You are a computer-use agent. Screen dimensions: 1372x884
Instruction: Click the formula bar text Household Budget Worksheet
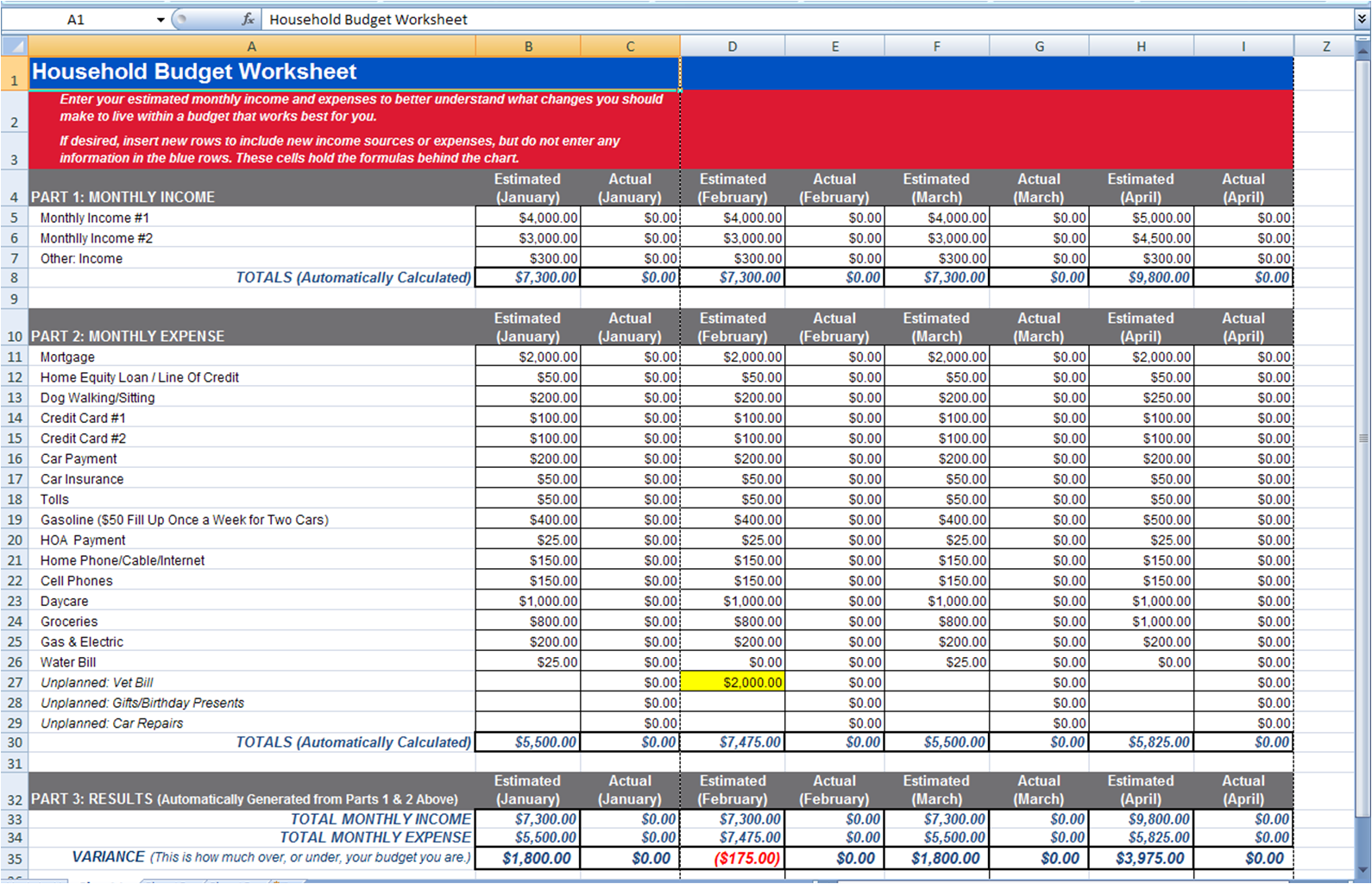(368, 19)
